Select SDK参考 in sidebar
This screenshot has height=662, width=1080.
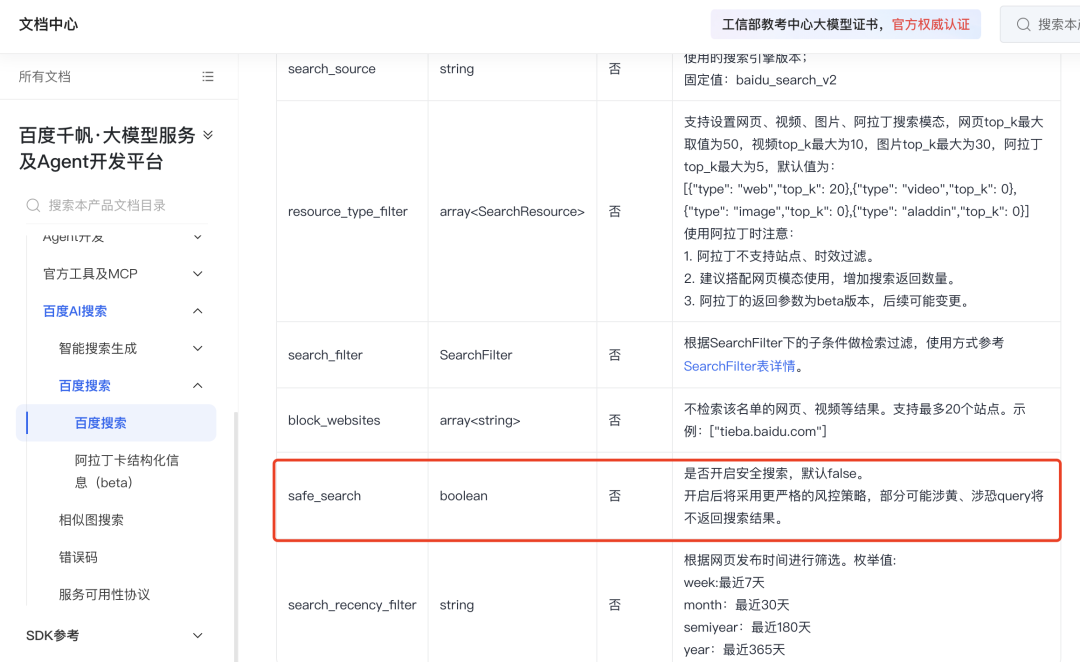52,635
